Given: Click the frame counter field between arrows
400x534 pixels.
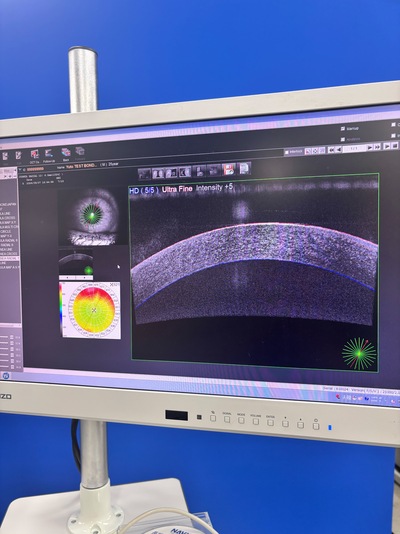Looking at the screenshot, I should click(354, 148).
